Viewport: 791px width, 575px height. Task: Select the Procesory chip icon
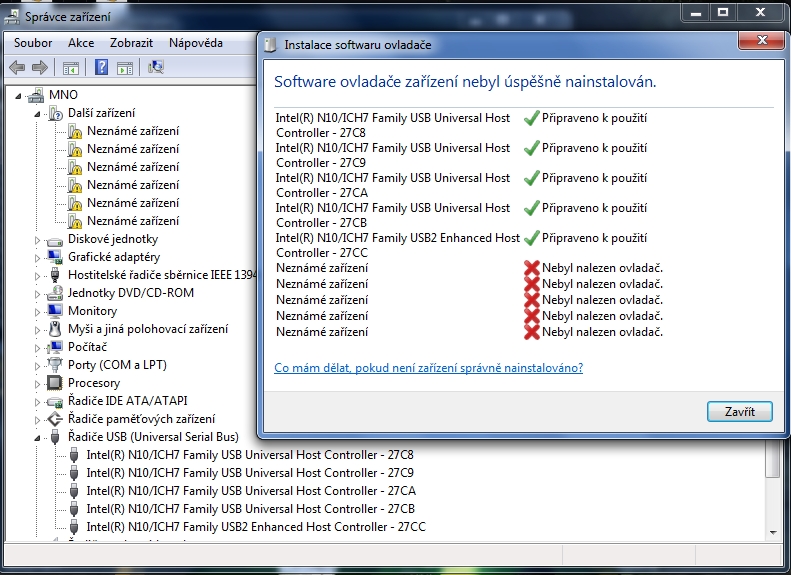click(54, 383)
